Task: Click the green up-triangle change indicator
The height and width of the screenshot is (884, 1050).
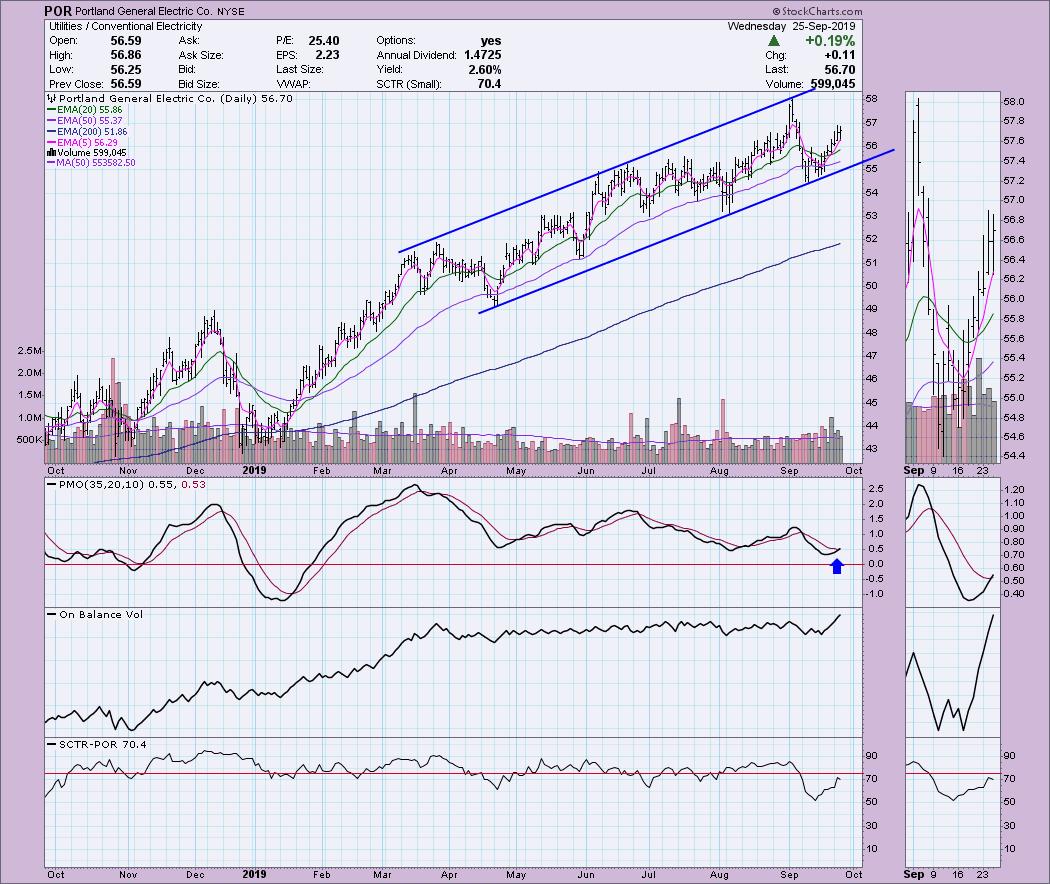Action: tap(774, 41)
